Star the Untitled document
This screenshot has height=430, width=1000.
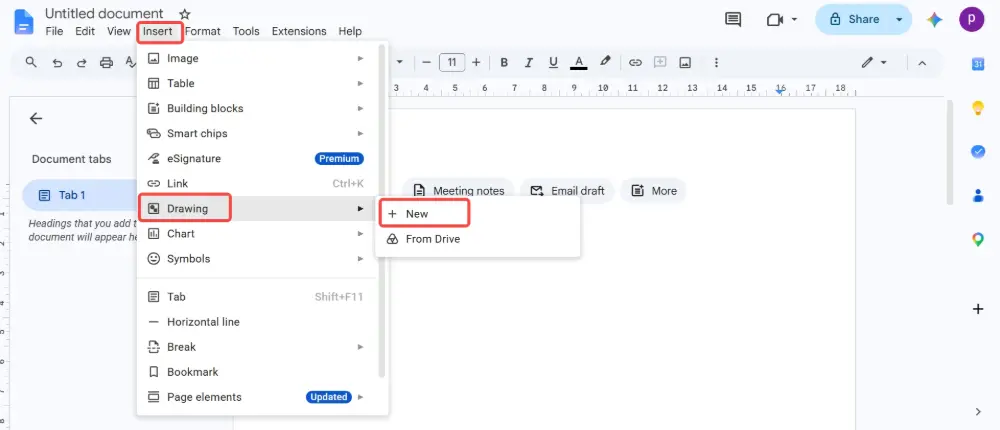coord(184,13)
